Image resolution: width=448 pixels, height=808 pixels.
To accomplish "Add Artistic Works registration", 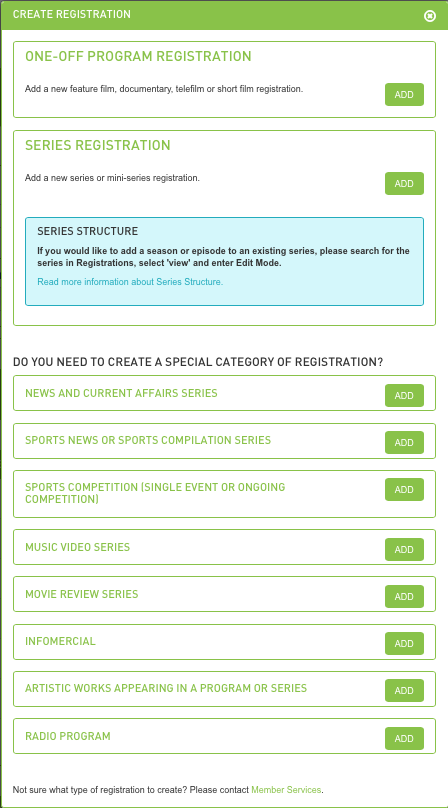I will pyautogui.click(x=404, y=691).
